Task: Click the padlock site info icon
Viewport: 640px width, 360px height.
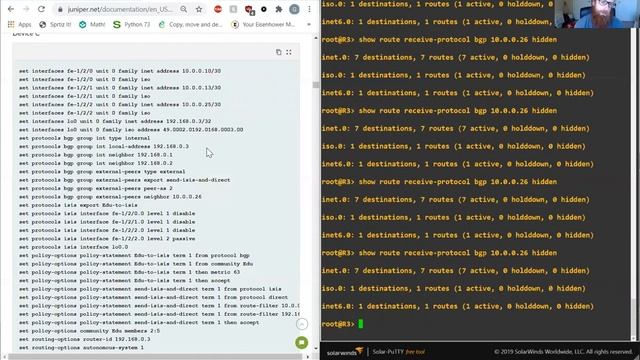Action: point(60,9)
